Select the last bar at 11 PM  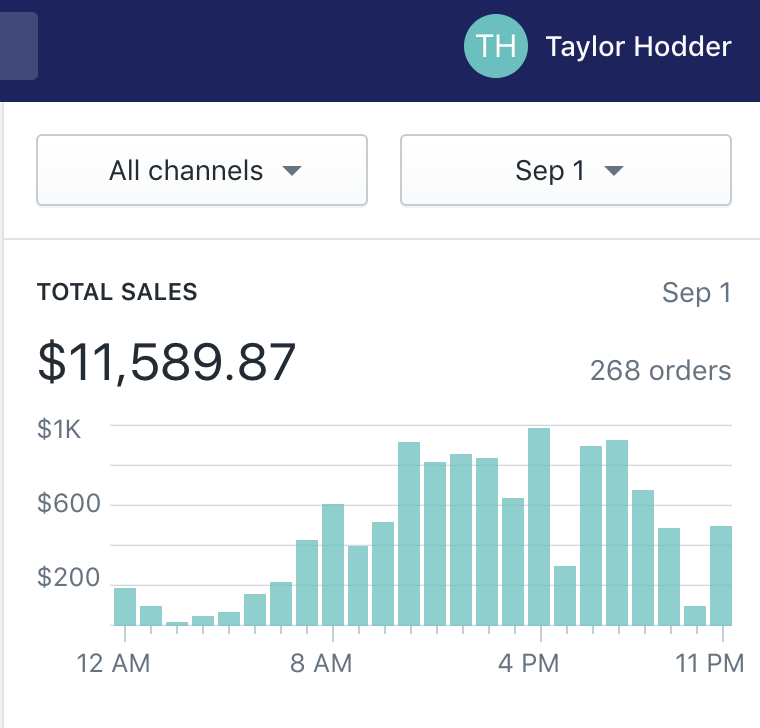pos(721,576)
